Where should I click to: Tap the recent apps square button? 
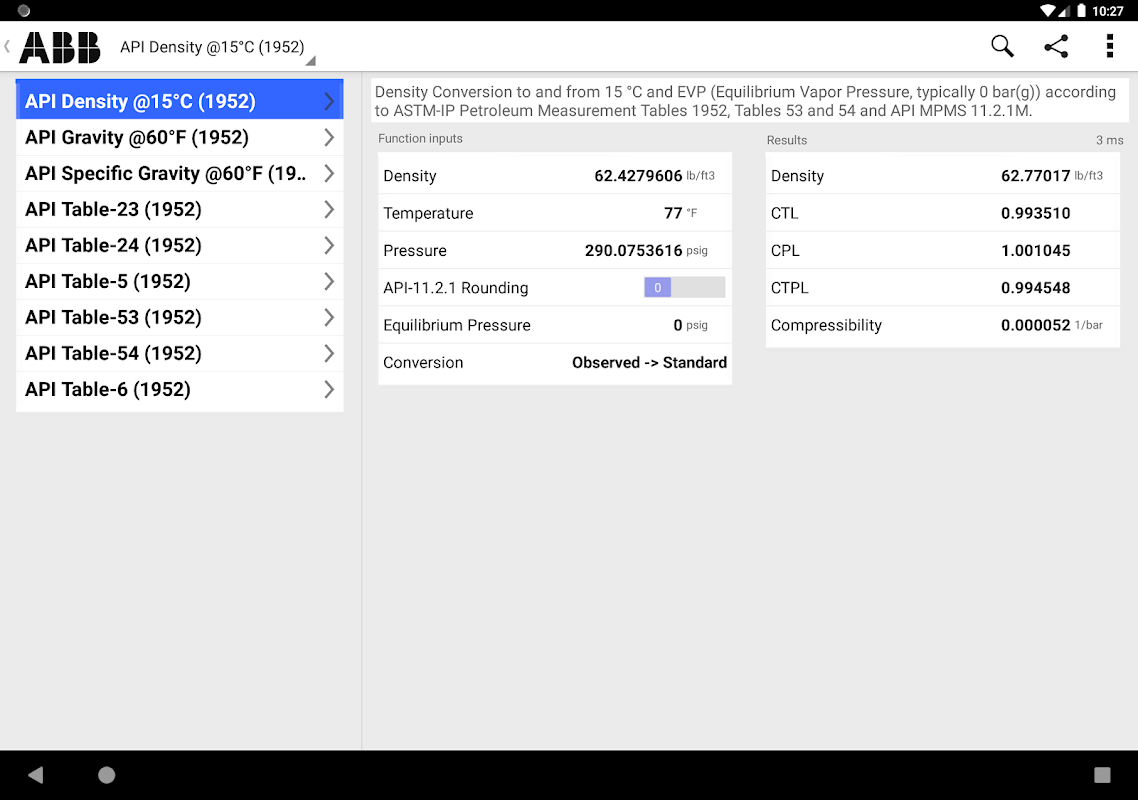click(1102, 775)
